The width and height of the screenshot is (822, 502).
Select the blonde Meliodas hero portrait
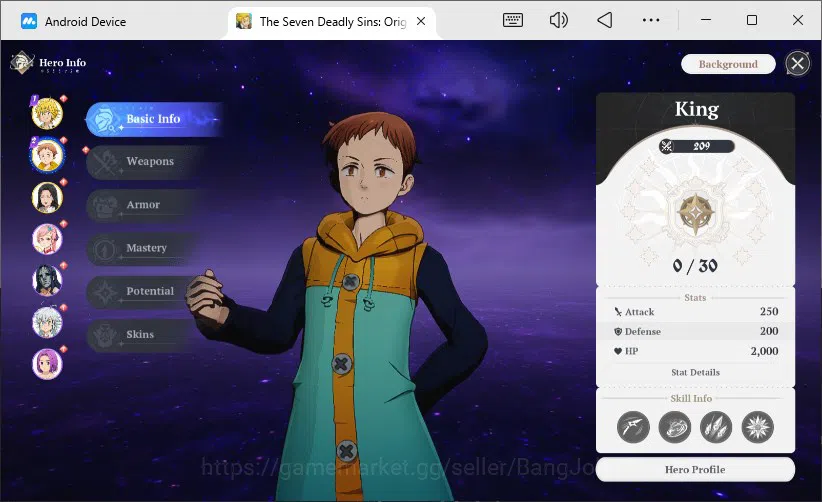[47, 114]
